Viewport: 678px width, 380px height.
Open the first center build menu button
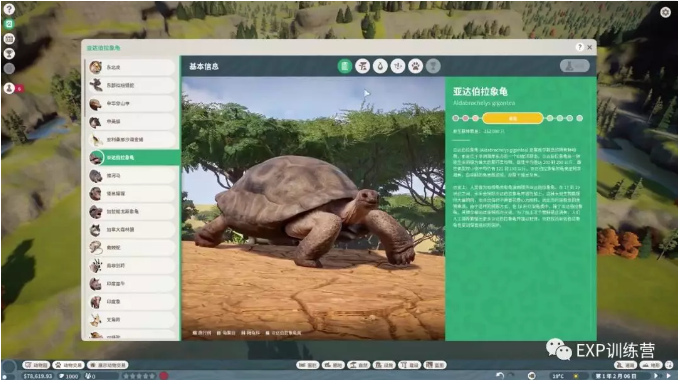(x=308, y=365)
